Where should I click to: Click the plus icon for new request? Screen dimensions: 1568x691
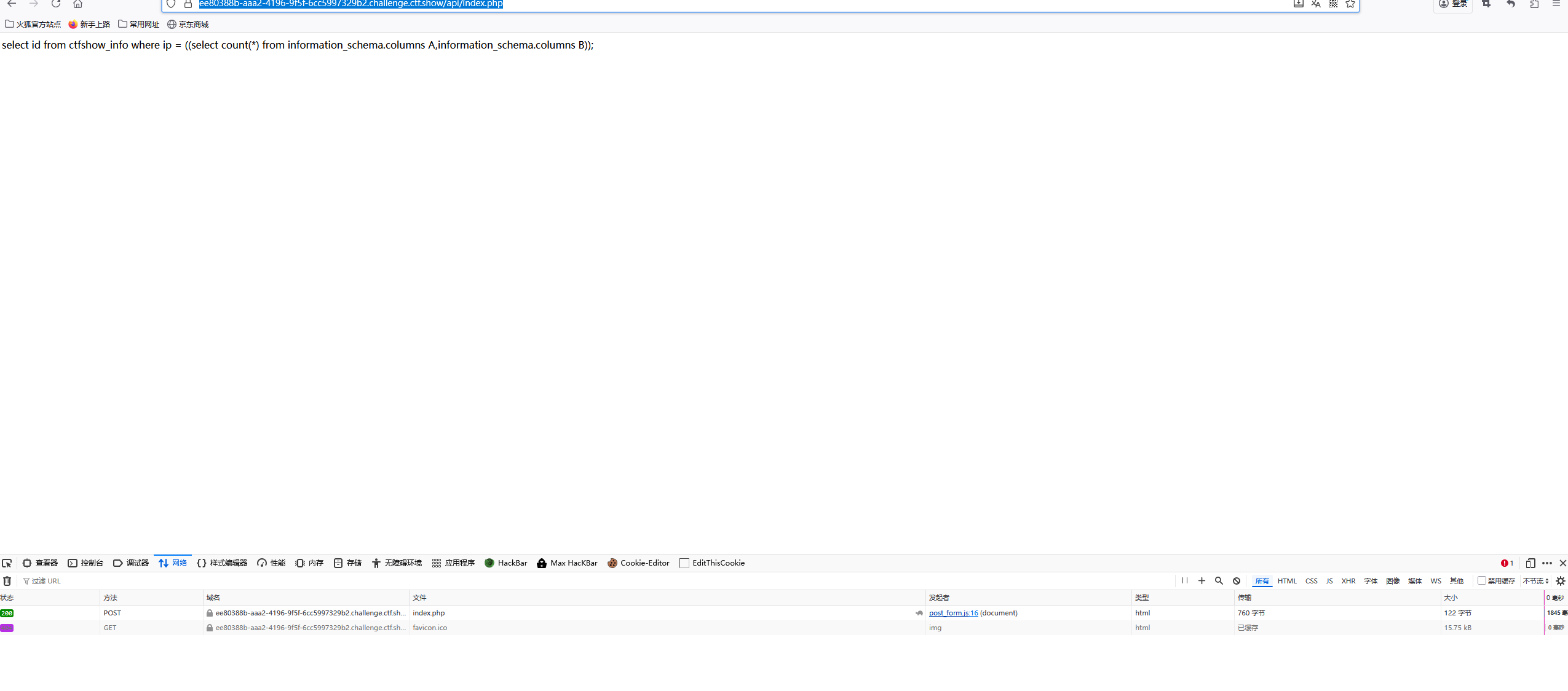pyautogui.click(x=1202, y=581)
